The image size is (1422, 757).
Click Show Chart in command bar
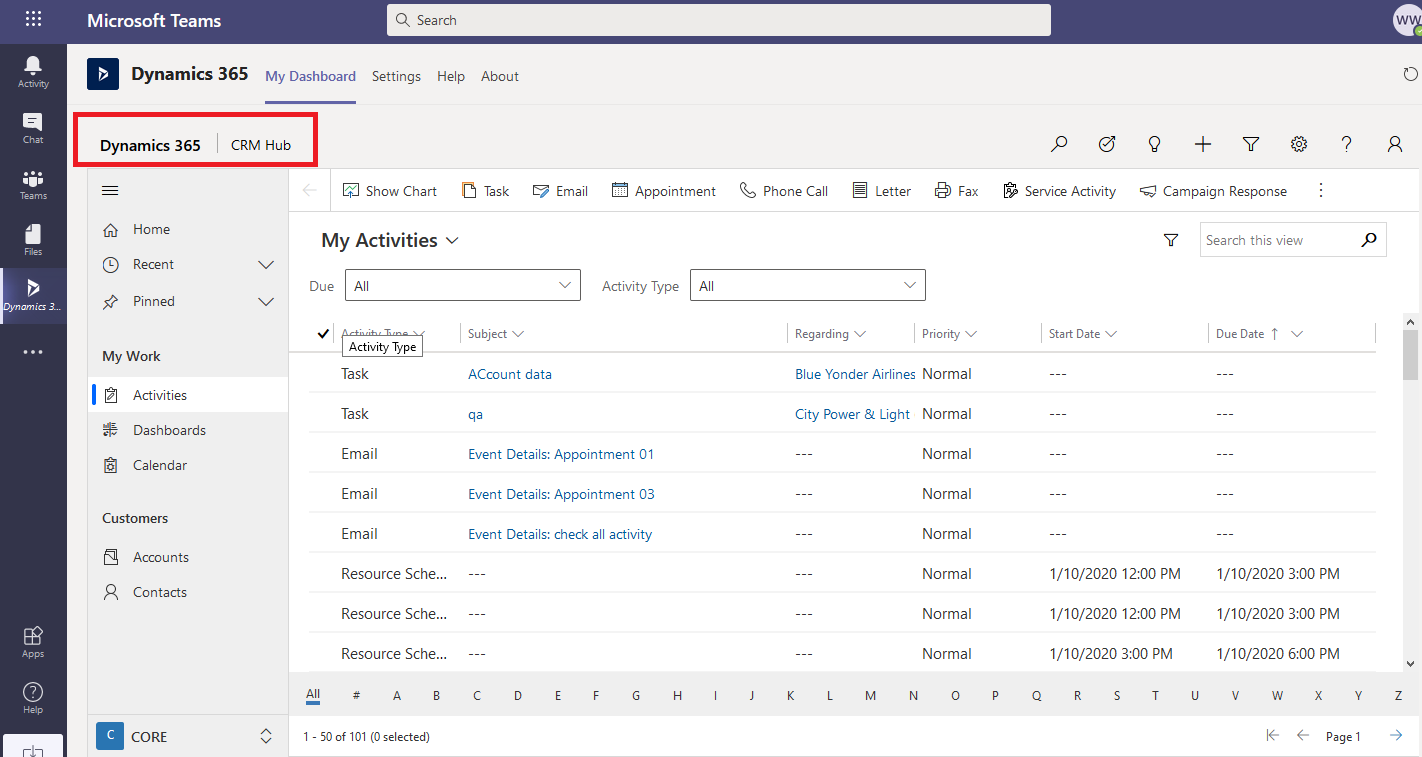click(x=390, y=191)
